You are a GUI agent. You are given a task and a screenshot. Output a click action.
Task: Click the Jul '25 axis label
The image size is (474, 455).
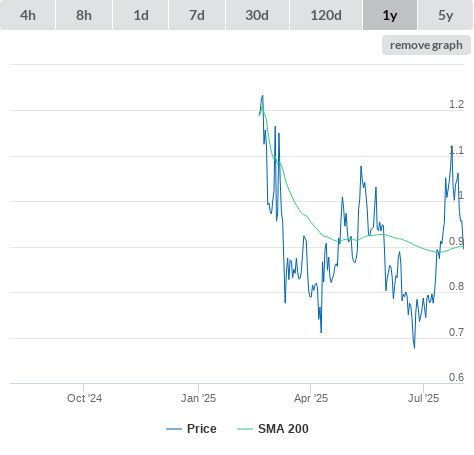point(424,398)
